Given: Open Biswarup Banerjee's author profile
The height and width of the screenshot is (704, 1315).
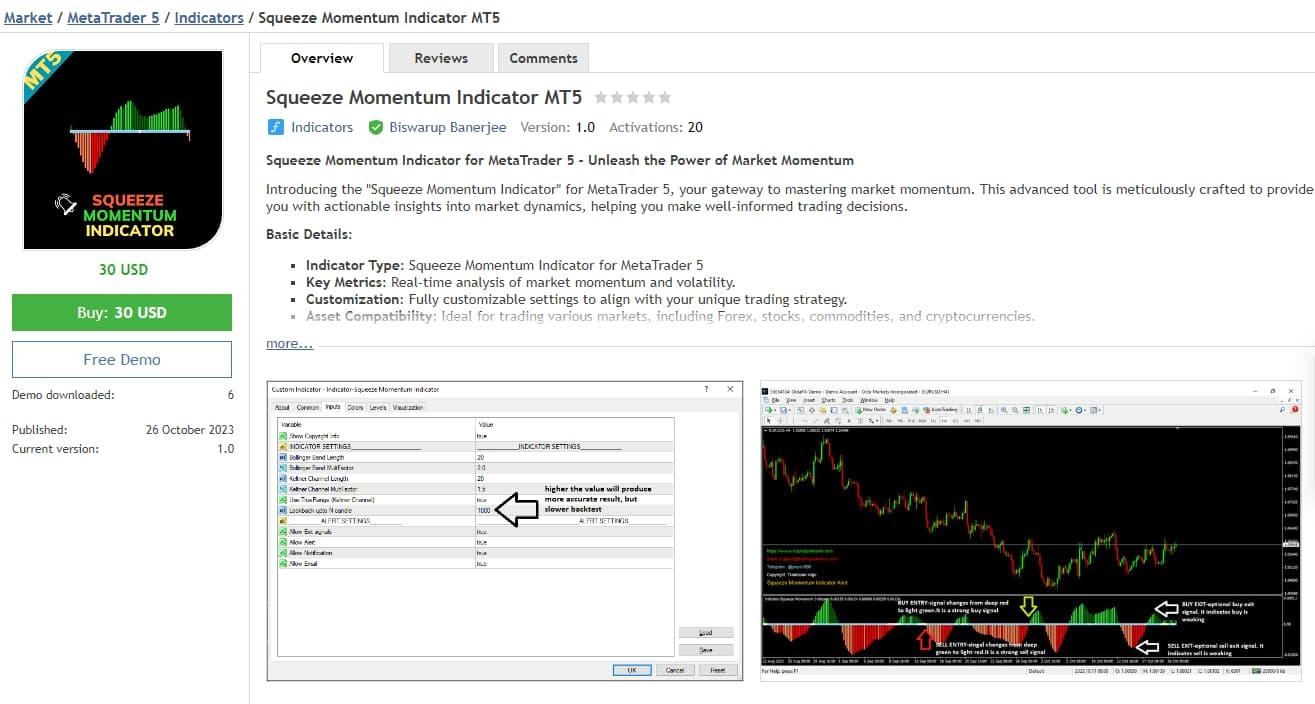Looking at the screenshot, I should point(448,127).
